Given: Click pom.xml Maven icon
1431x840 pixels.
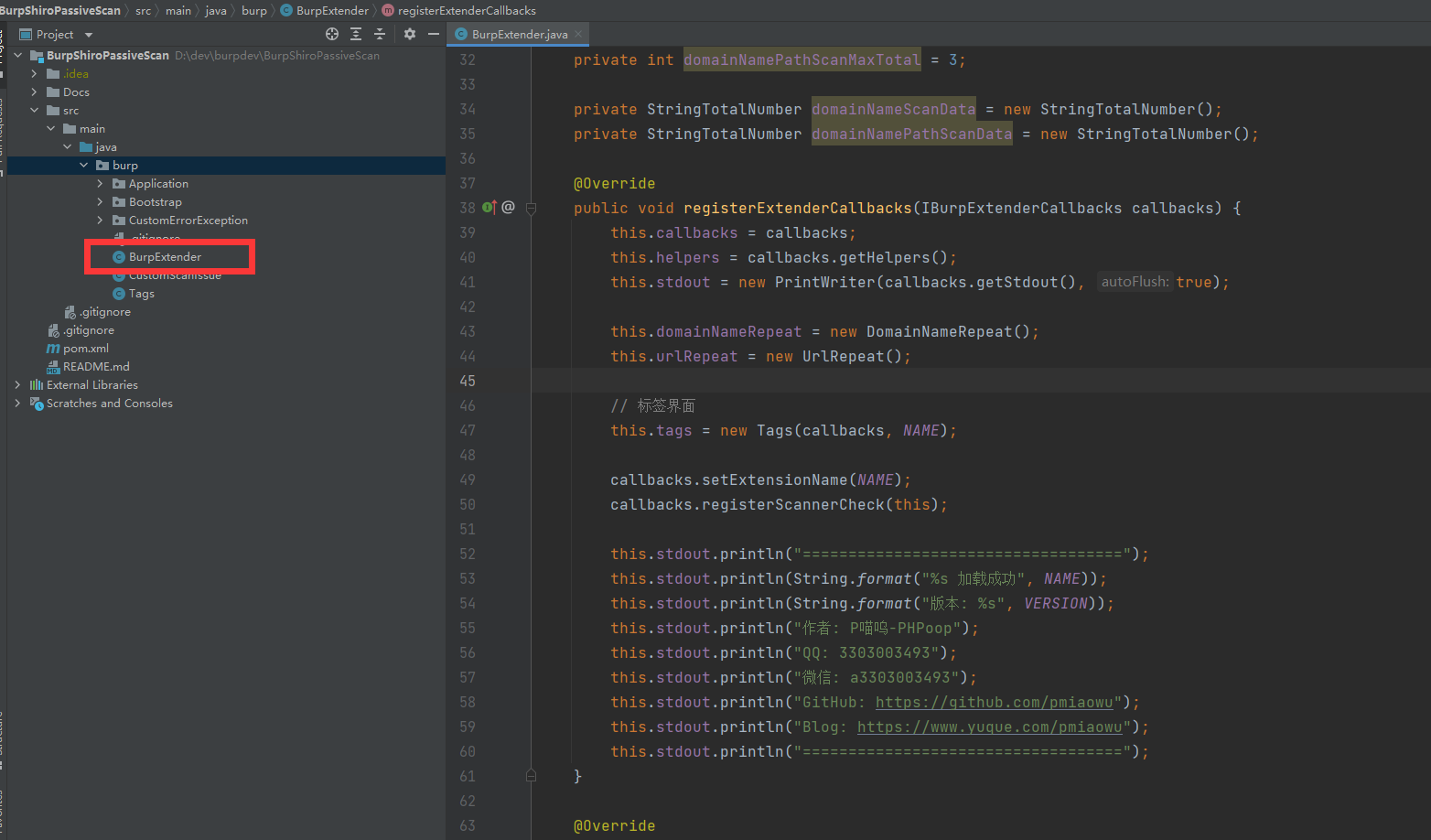Looking at the screenshot, I should coord(53,349).
